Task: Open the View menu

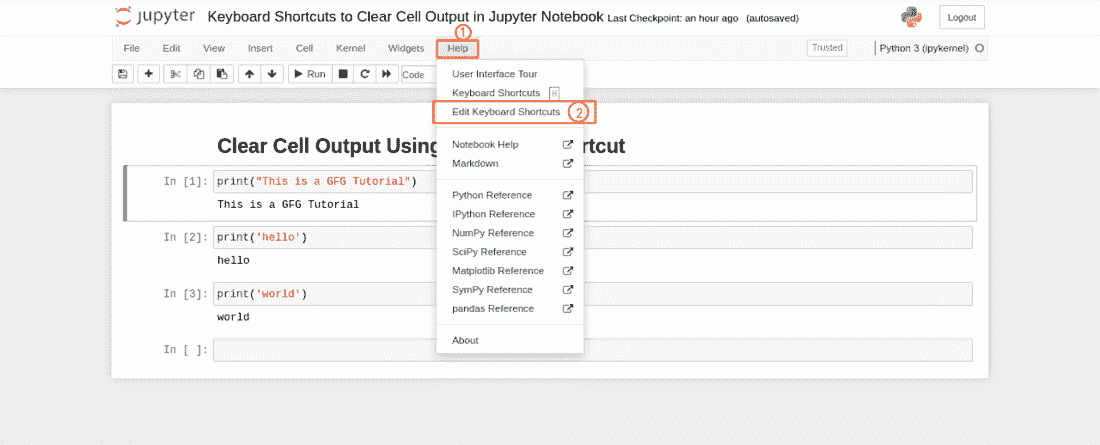Action: 214,48
